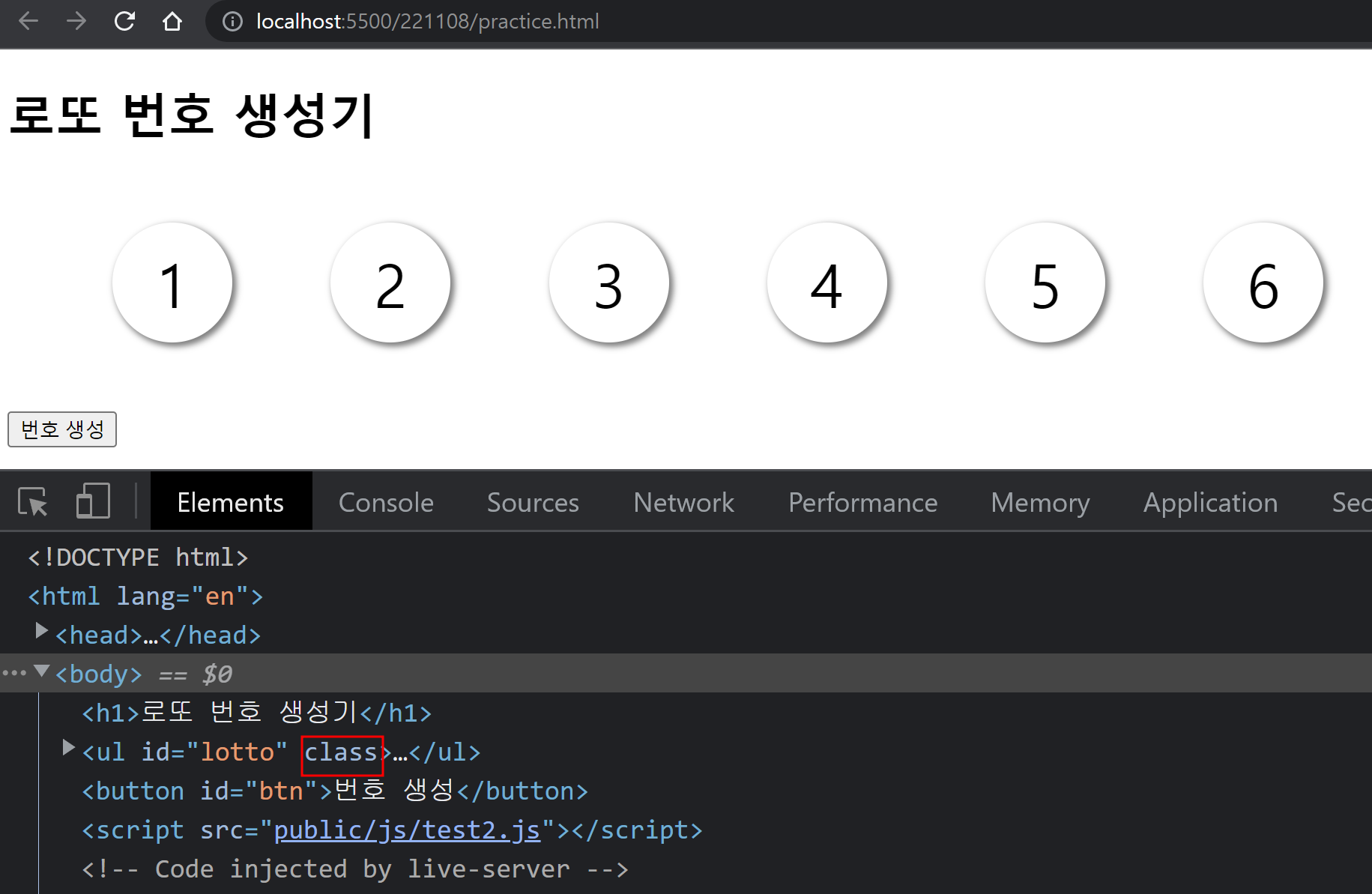This screenshot has height=894, width=1372.
Task: Click lotto ball number 6
Action: [x=1263, y=283]
